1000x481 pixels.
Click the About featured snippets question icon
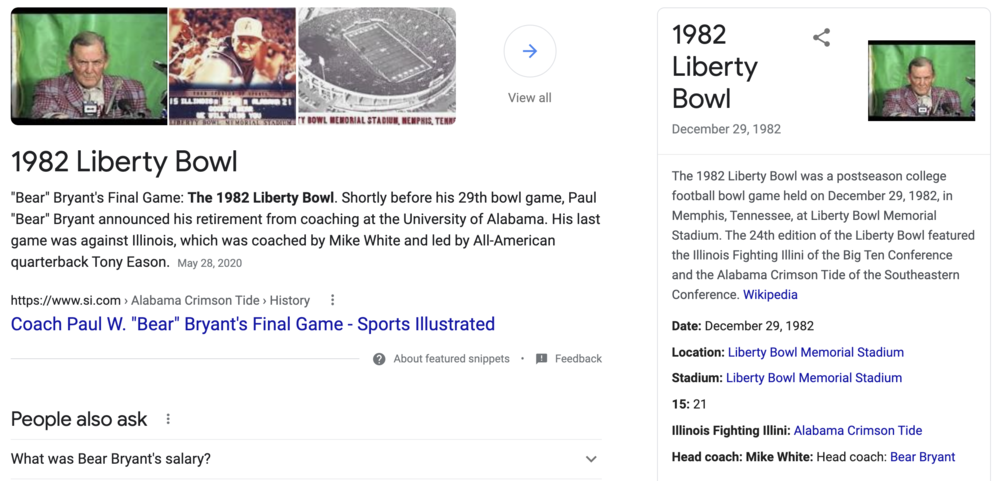coord(379,359)
